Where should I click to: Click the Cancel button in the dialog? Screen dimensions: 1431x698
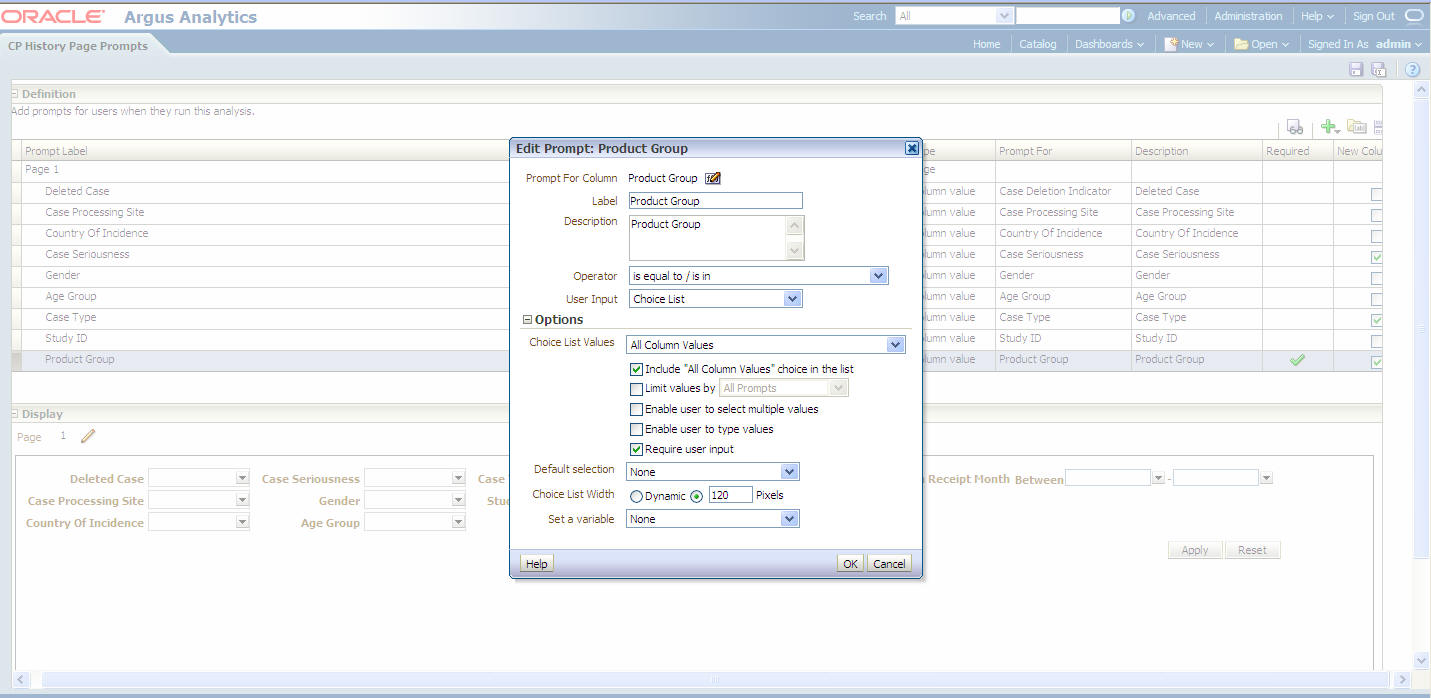tap(889, 564)
